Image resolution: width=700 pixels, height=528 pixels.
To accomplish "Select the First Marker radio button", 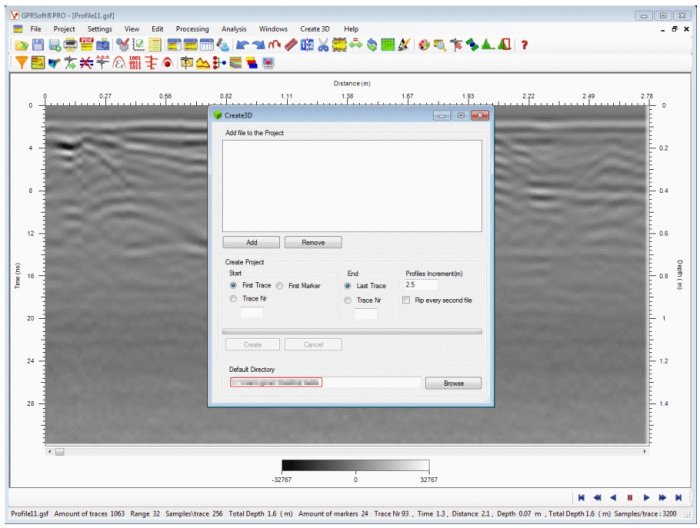I will (x=280, y=285).
